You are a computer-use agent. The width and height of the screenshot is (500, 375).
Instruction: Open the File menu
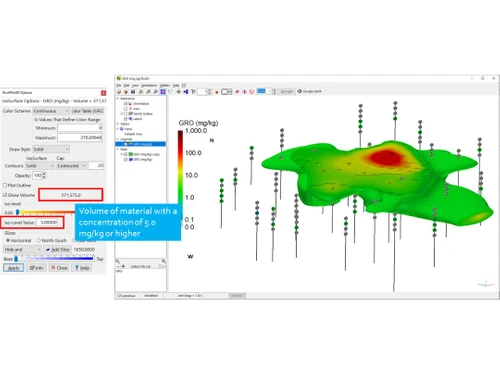[x=119, y=85]
